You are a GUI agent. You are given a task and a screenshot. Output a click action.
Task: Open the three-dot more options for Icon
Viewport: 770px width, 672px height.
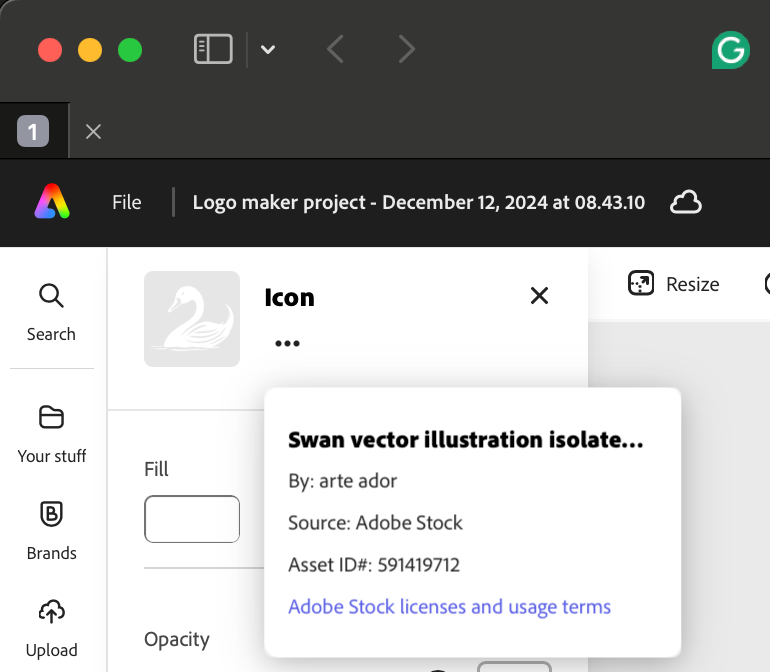point(287,343)
